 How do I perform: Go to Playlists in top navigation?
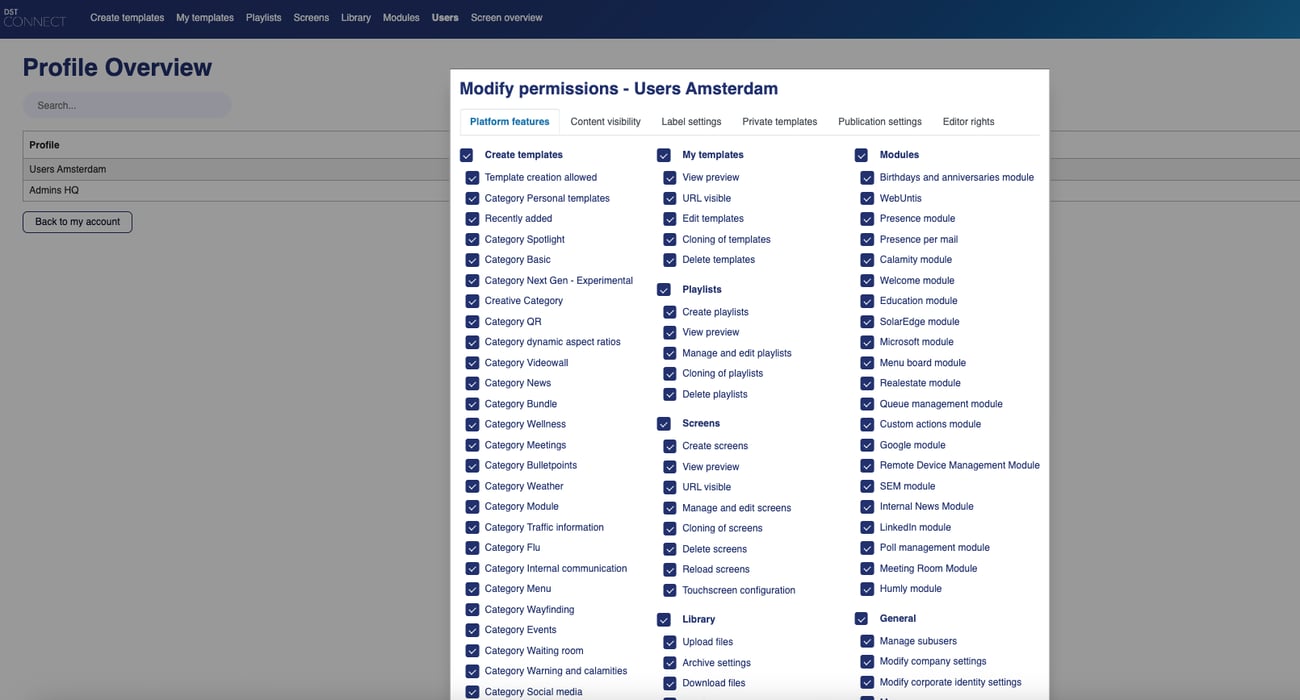264,18
